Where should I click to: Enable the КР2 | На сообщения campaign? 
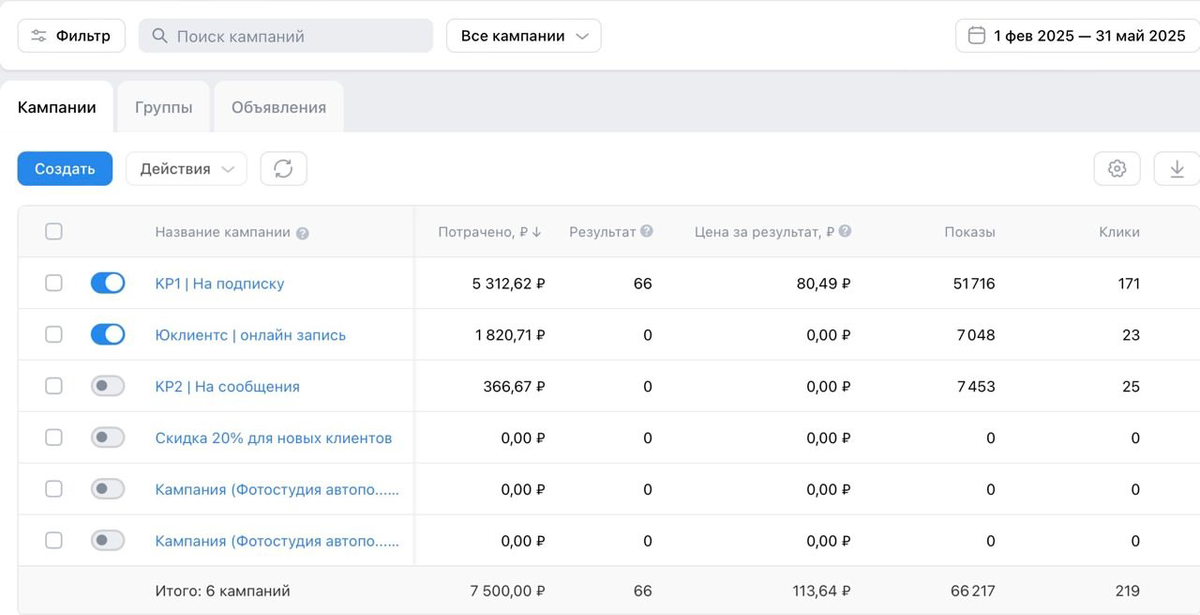[x=107, y=386]
